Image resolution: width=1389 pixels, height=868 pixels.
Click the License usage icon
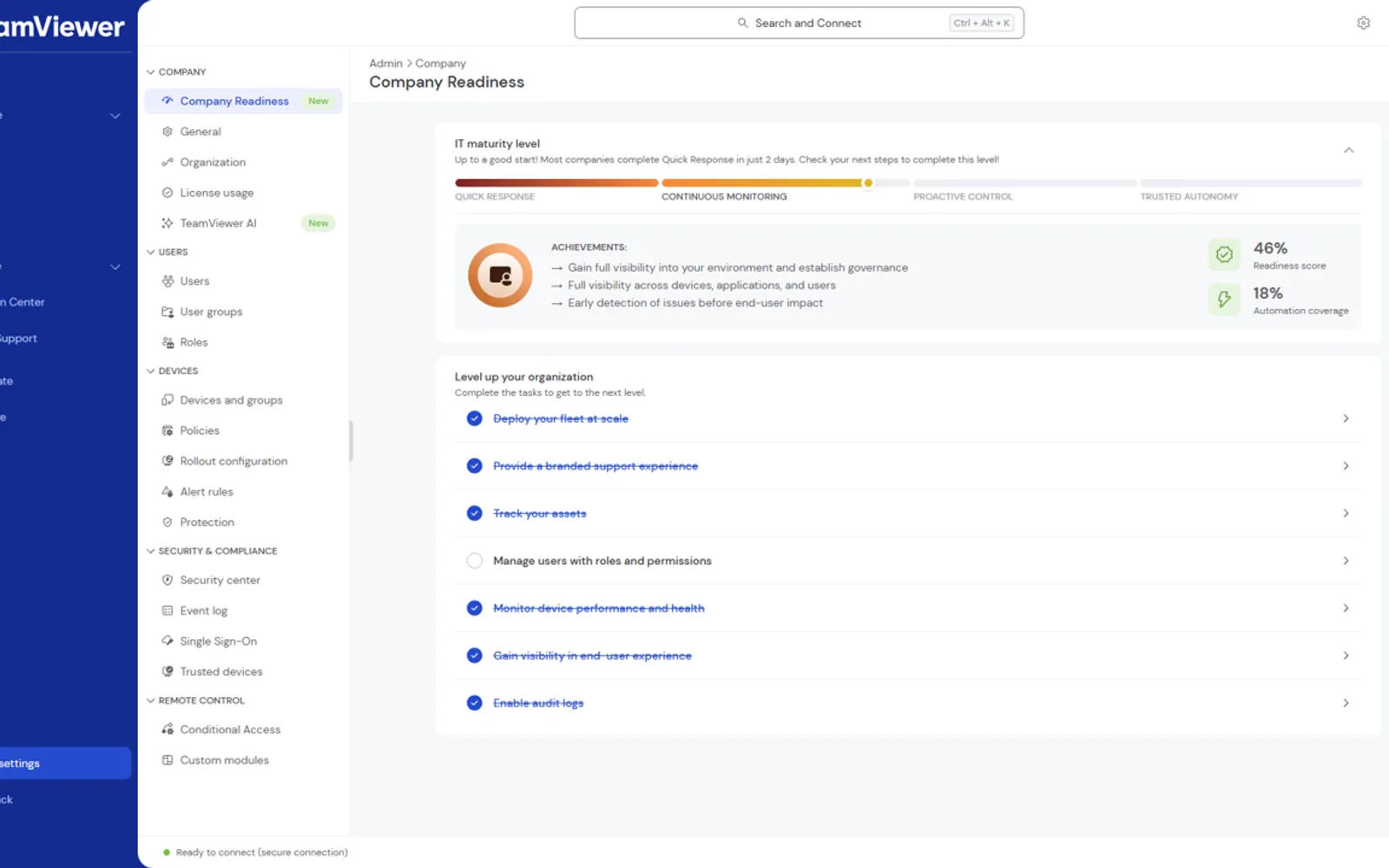click(x=168, y=193)
